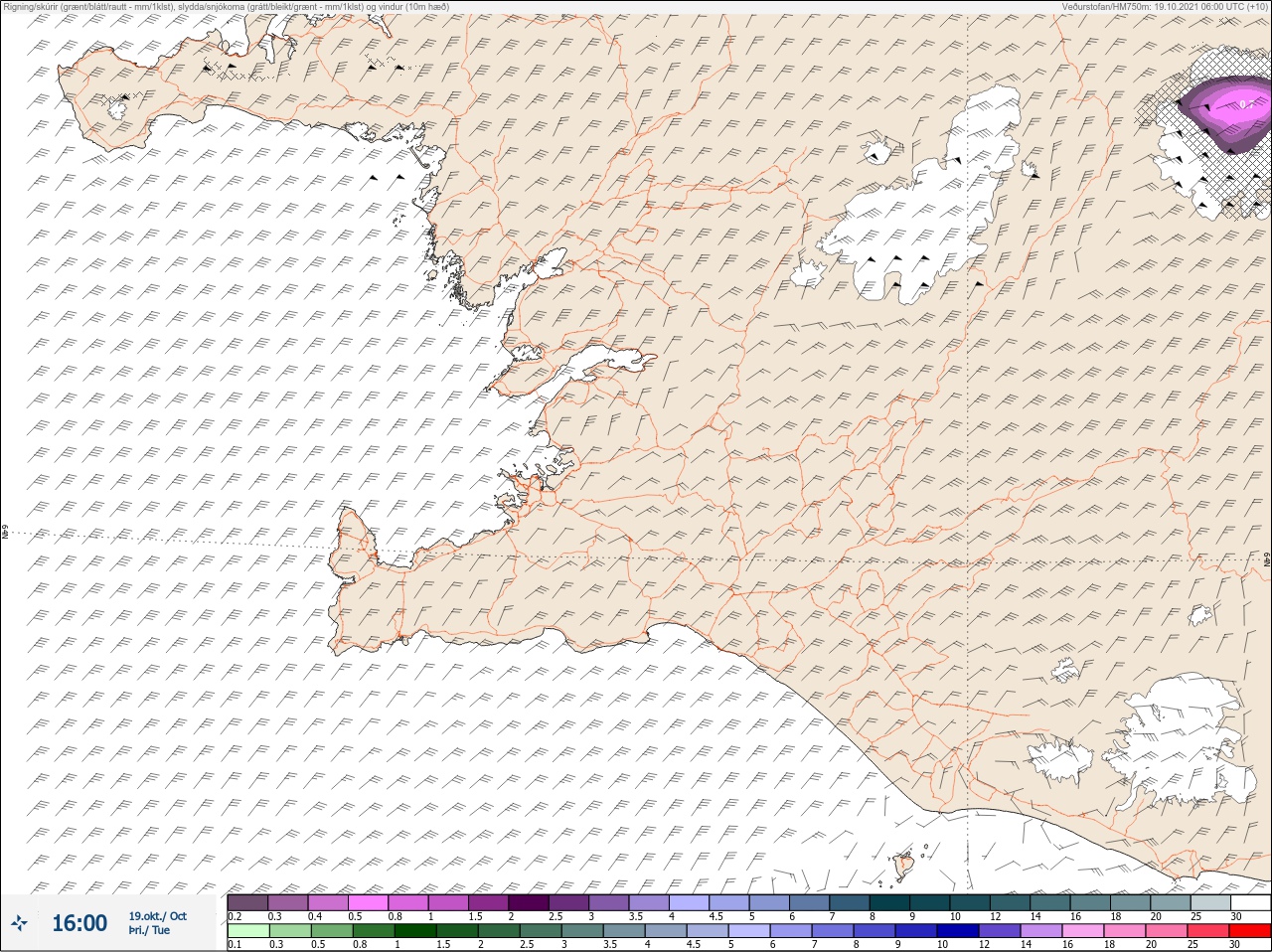Viewport: 1272px width, 952px height.
Task: Select the darkest purple 2 swatch in upper legend
Action: point(529,902)
